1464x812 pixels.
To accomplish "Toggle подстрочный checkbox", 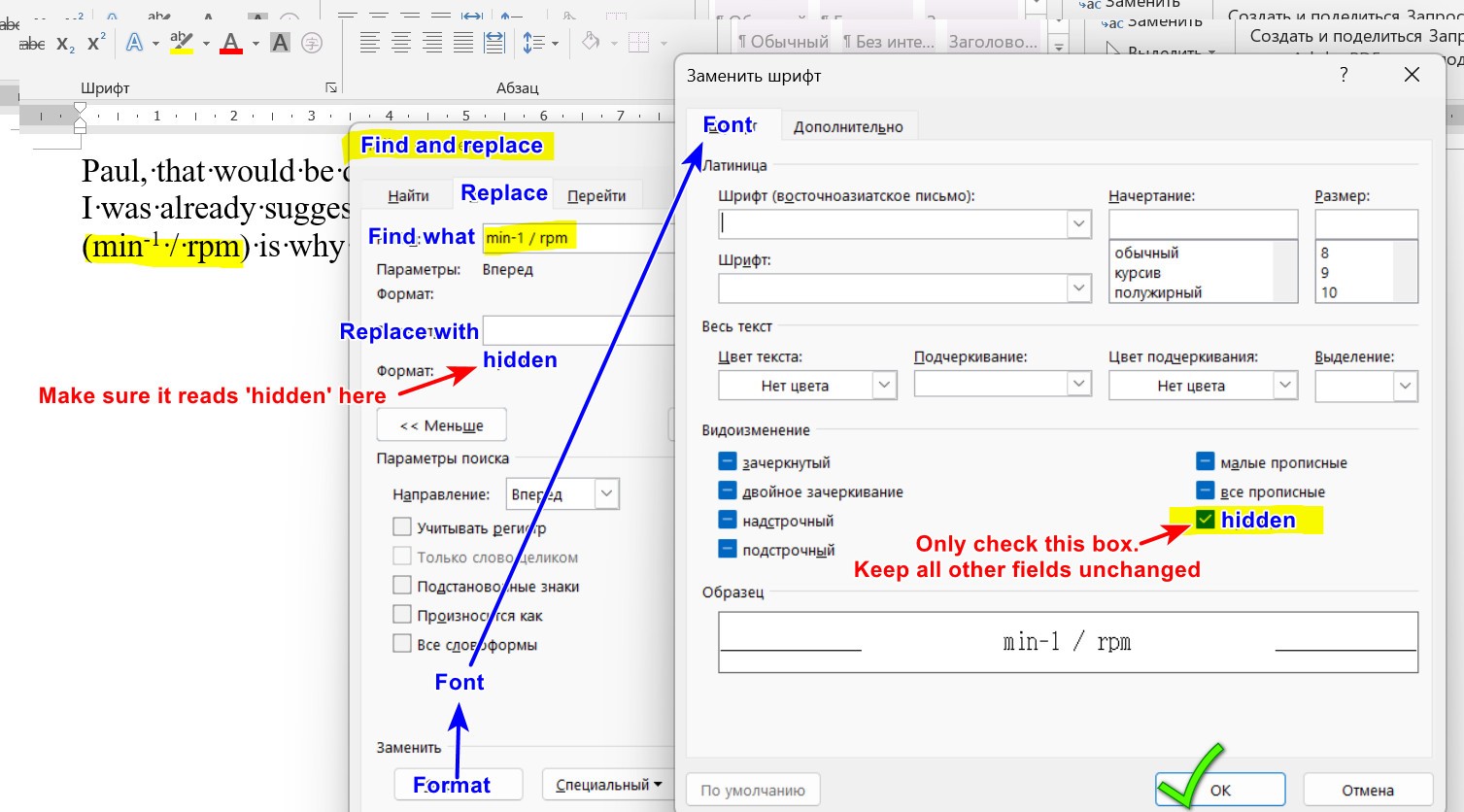I will [728, 549].
